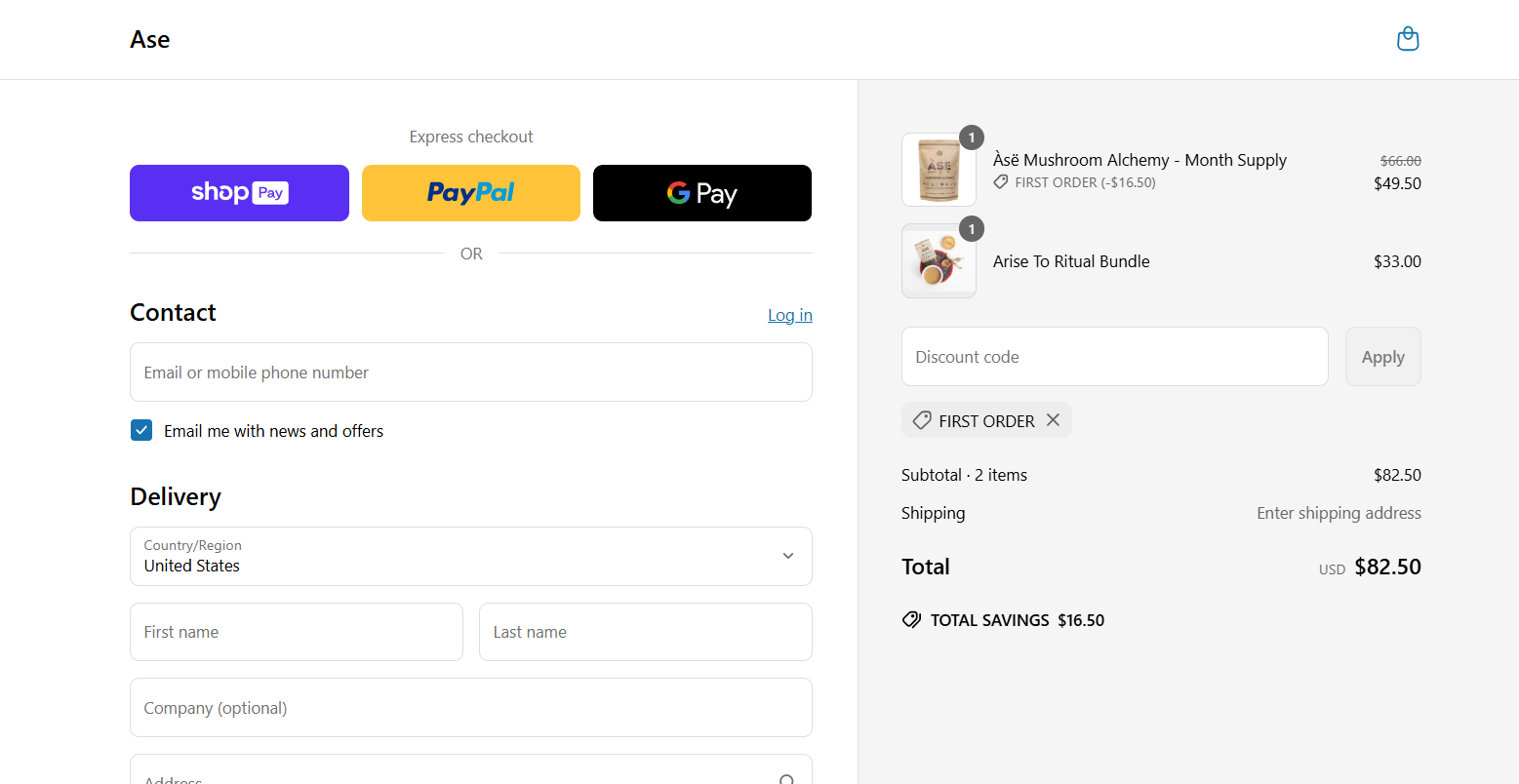Viewport: 1519px width, 784px height.
Task: Click the search icon inside the Address field
Action: [x=786, y=778]
